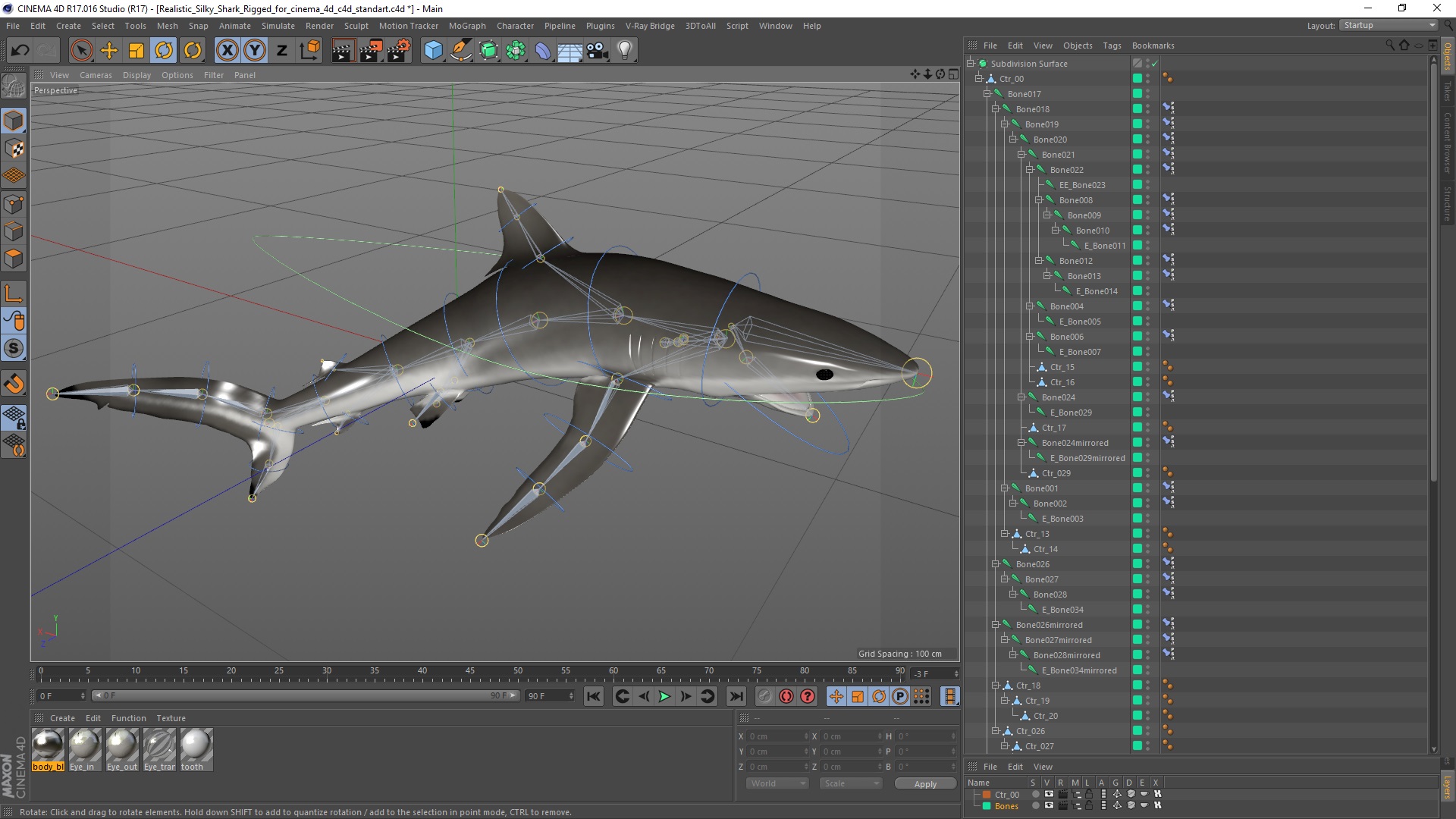Open the subdivision surface generator icon

point(488,51)
